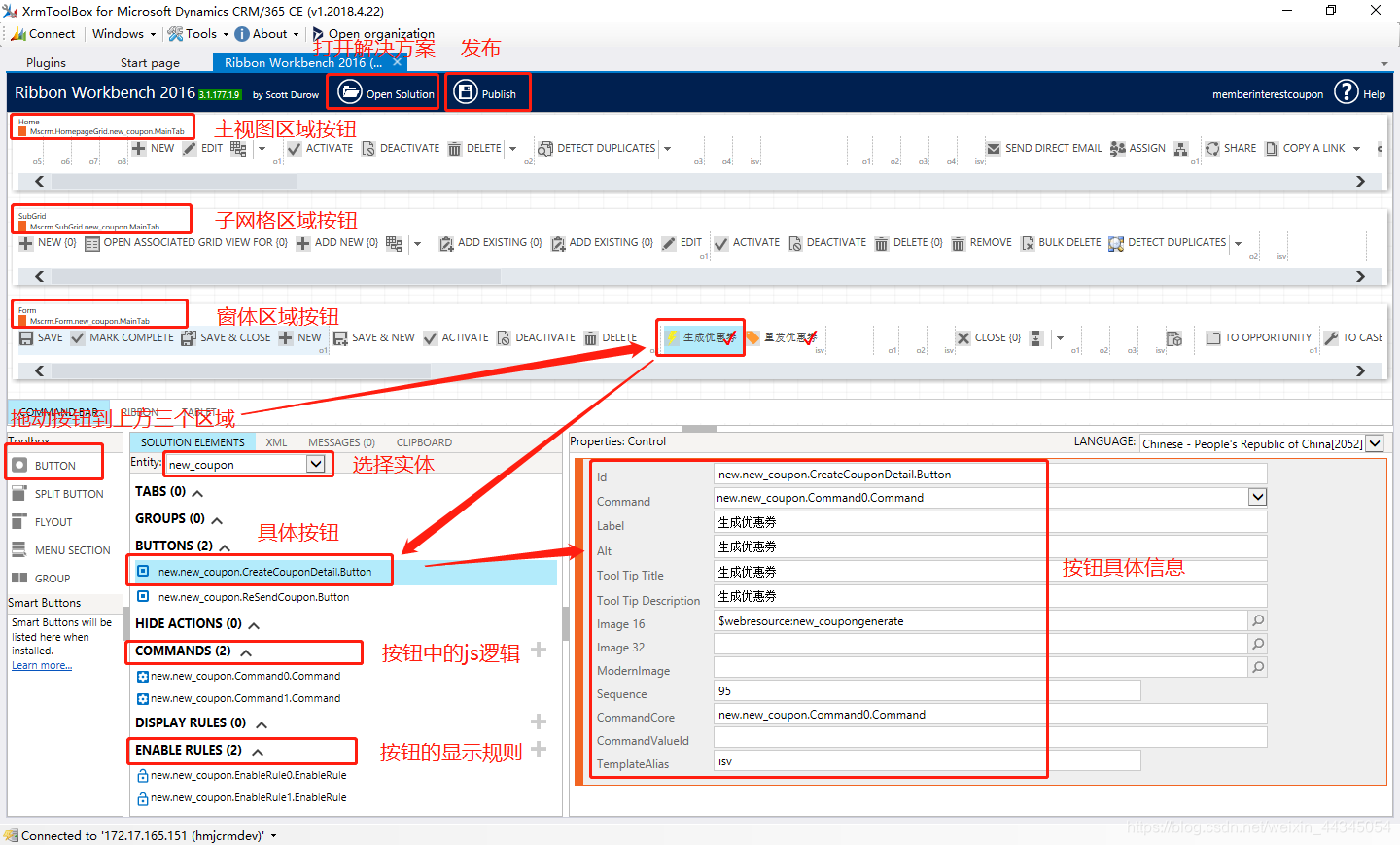Switch to the SOLUTION ELEMENTS tab
The width and height of the screenshot is (1400, 845).
(x=192, y=442)
